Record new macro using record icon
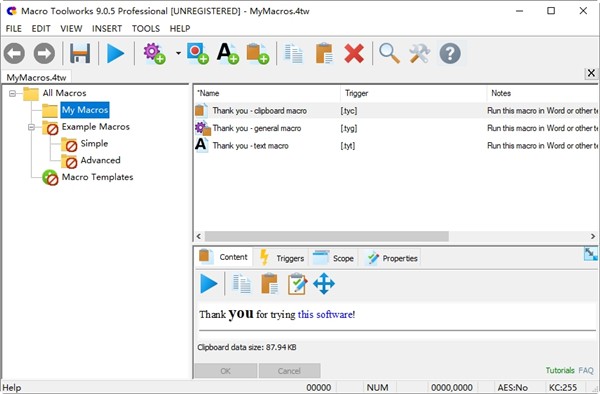Image resolution: width=600 pixels, height=394 pixels. click(x=198, y=53)
